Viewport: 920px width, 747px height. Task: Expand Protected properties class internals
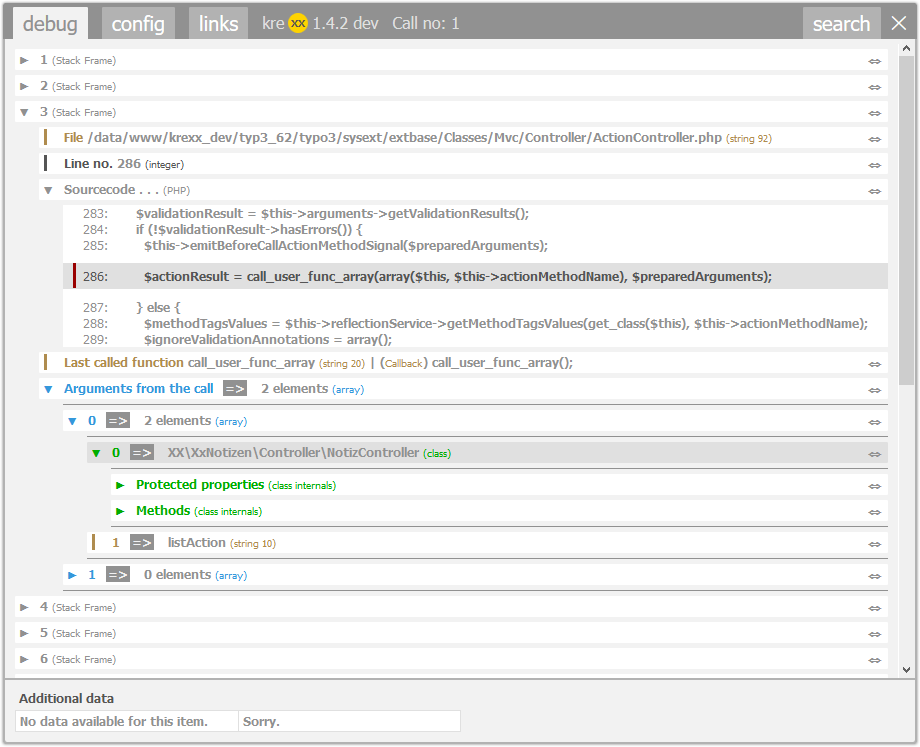point(120,485)
